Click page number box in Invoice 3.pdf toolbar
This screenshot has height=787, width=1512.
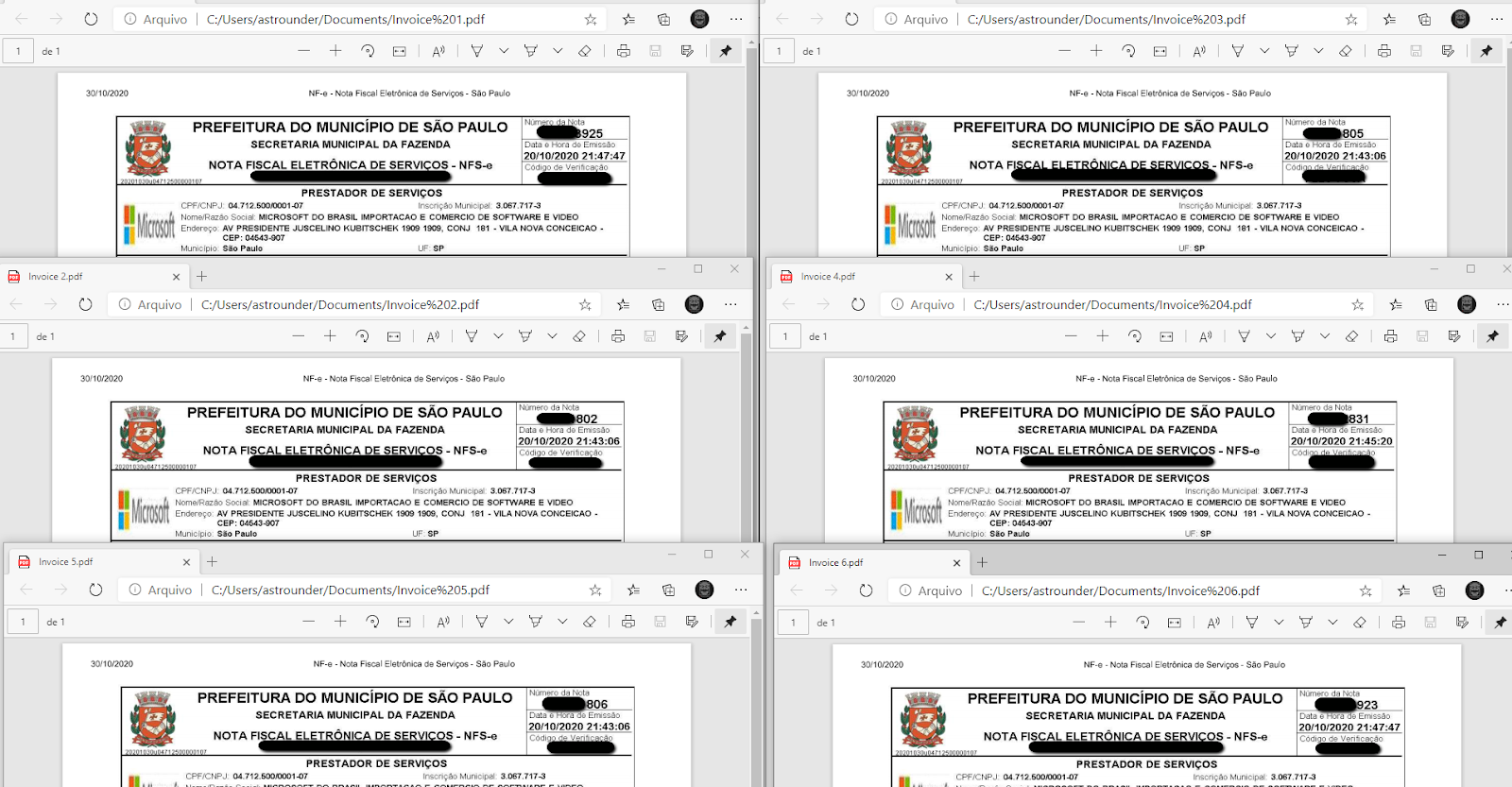coord(779,51)
